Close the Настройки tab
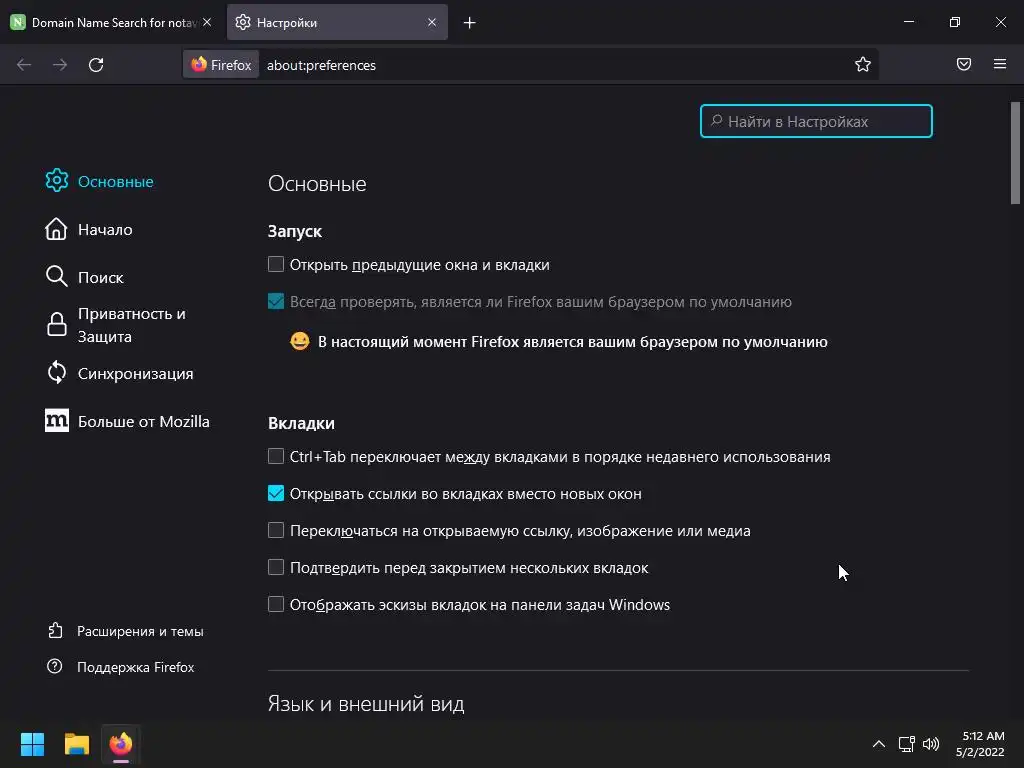The height and width of the screenshot is (768, 1024). (432, 22)
